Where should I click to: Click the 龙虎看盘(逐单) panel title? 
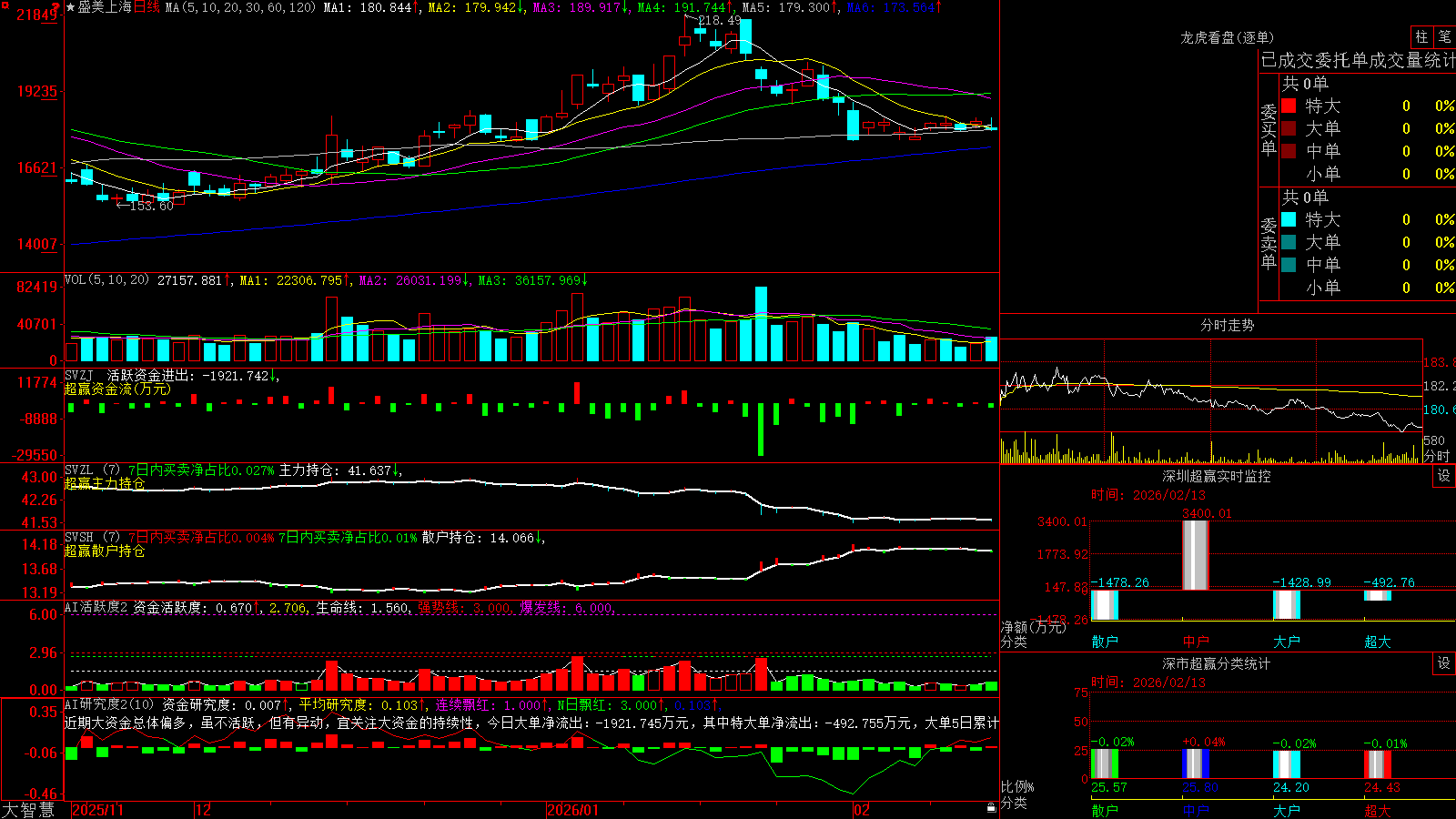pyautogui.click(x=1227, y=37)
